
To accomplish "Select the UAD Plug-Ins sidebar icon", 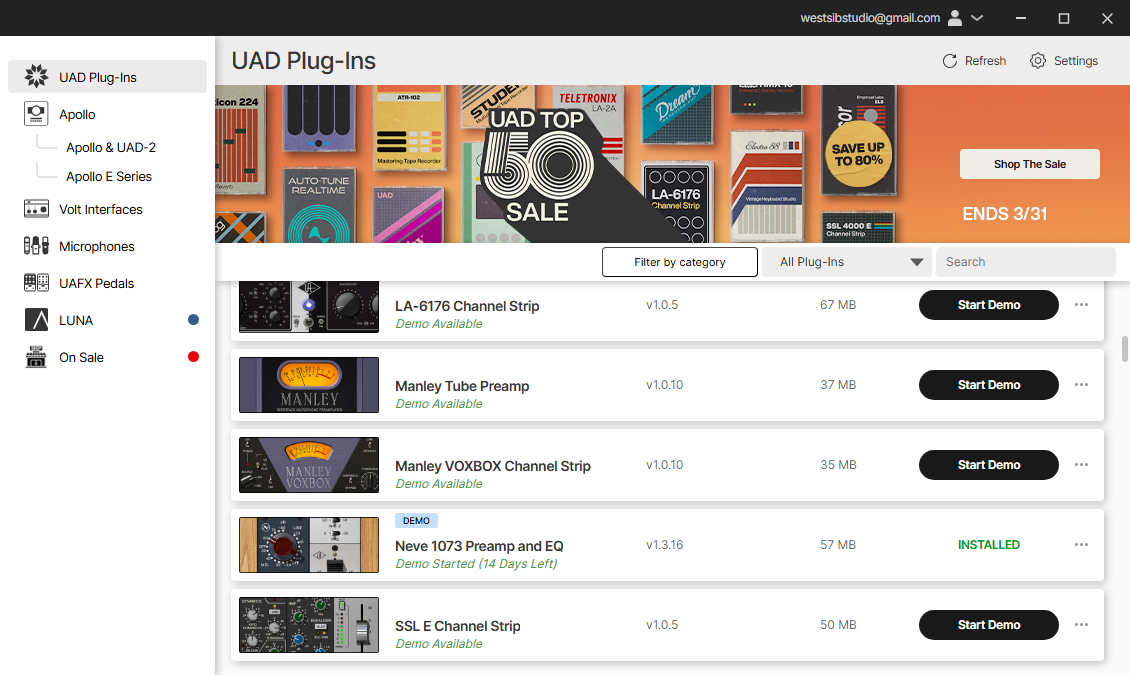I will coord(36,76).
